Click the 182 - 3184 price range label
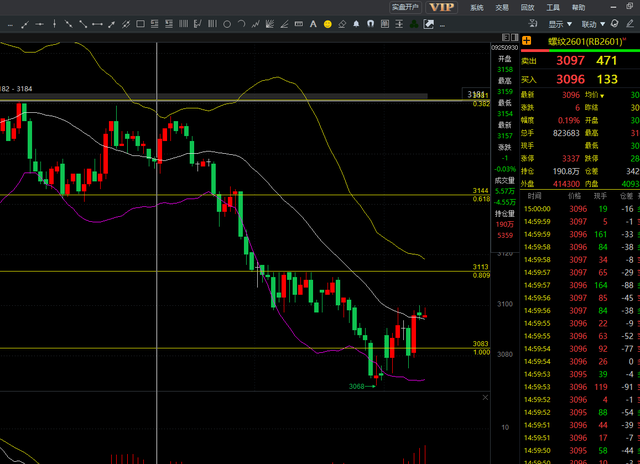Viewport: 640px width, 464px height. tap(16, 89)
